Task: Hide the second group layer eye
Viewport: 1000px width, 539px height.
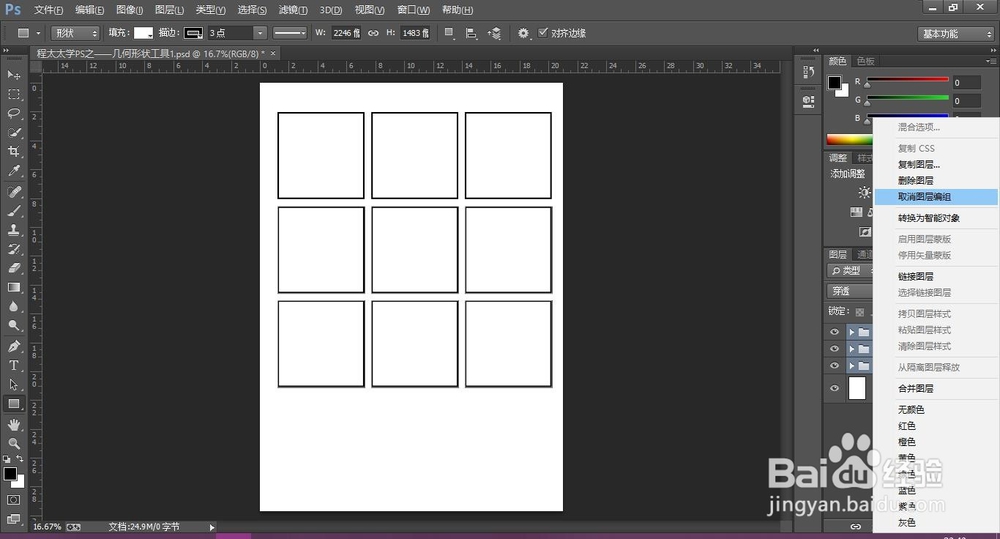Action: (834, 349)
